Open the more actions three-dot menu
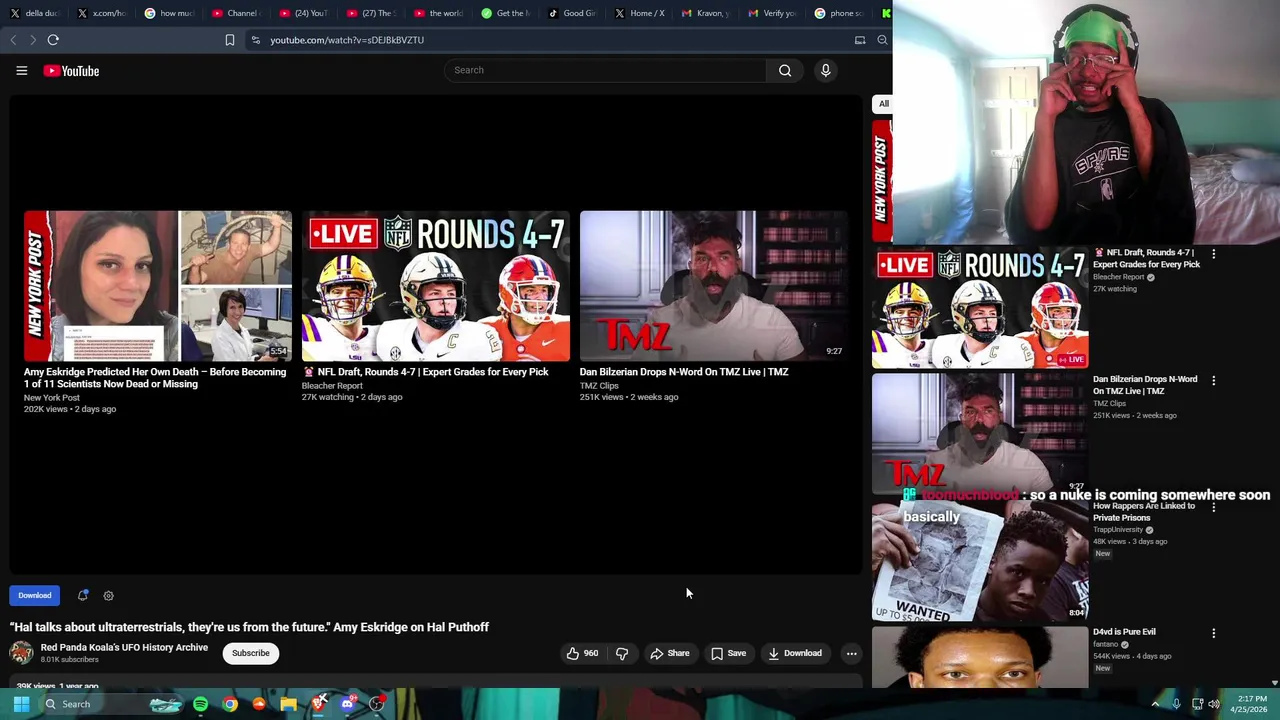This screenshot has height=720, width=1280. click(851, 653)
